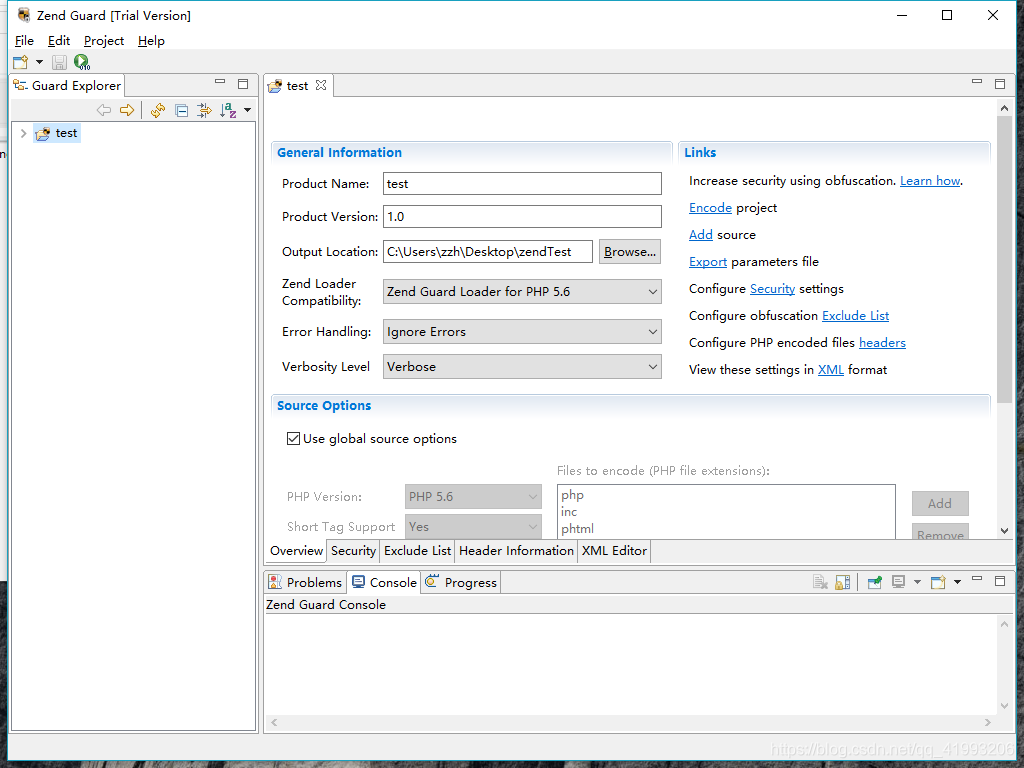Switch to the Header Information tab
This screenshot has height=768, width=1024.
516,551
